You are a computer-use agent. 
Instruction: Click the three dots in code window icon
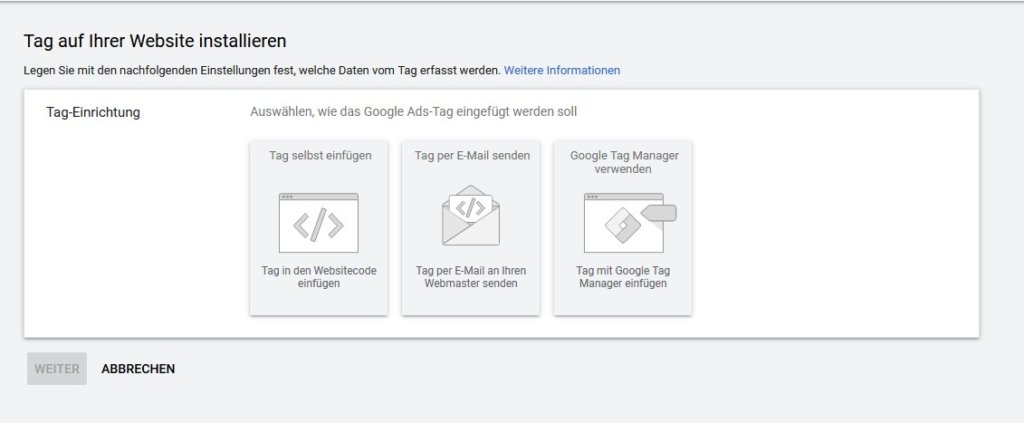pyautogui.click(x=287, y=196)
